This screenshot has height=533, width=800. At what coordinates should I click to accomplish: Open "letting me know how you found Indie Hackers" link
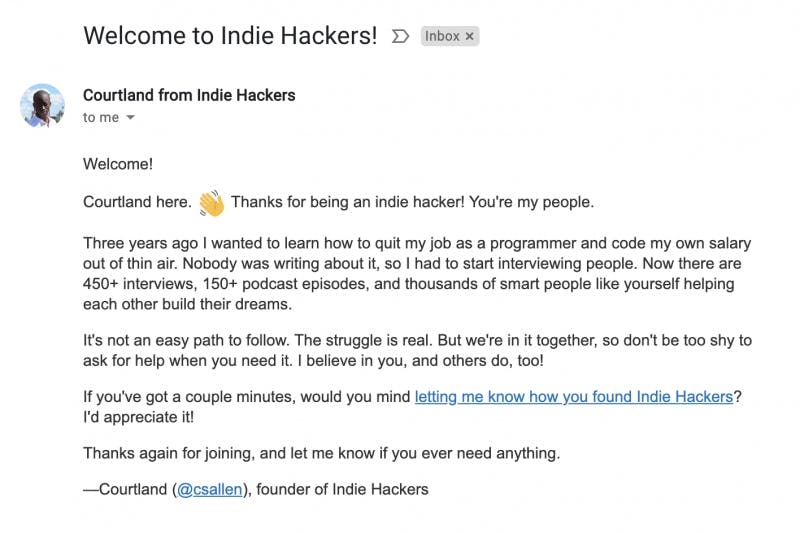(574, 397)
